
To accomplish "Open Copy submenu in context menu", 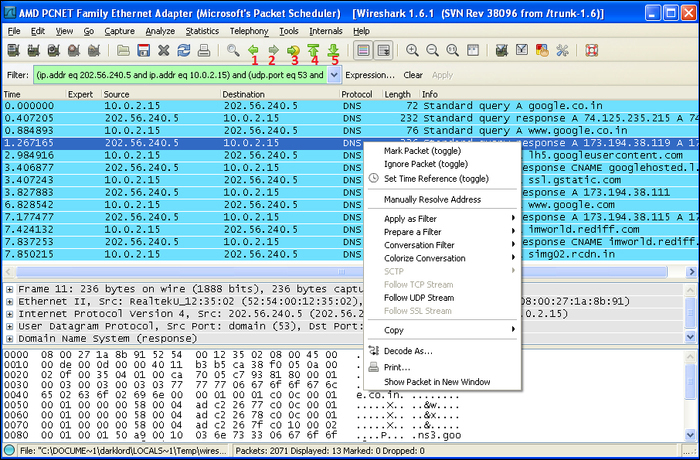I will click(x=442, y=330).
